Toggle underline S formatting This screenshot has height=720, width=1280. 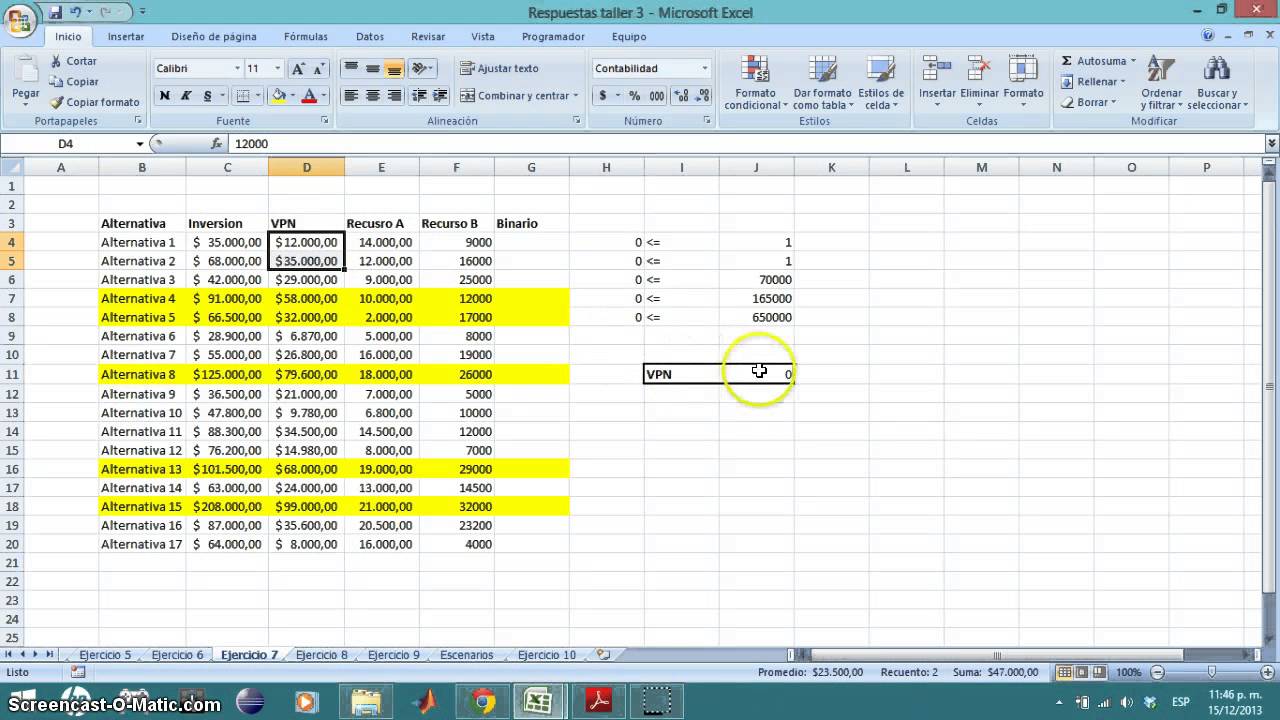(207, 96)
